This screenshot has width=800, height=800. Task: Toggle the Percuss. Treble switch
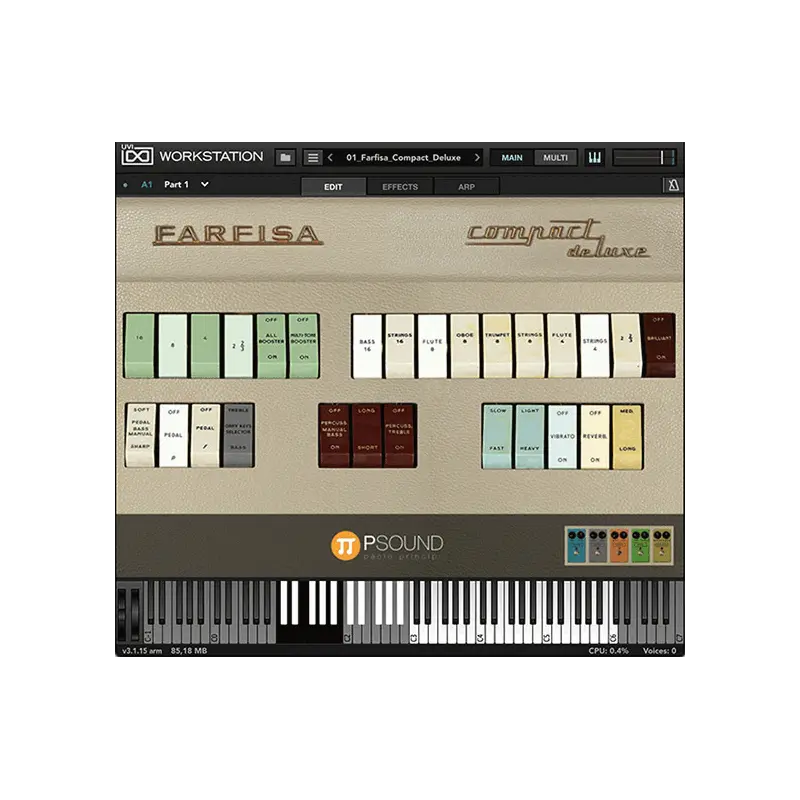399,436
